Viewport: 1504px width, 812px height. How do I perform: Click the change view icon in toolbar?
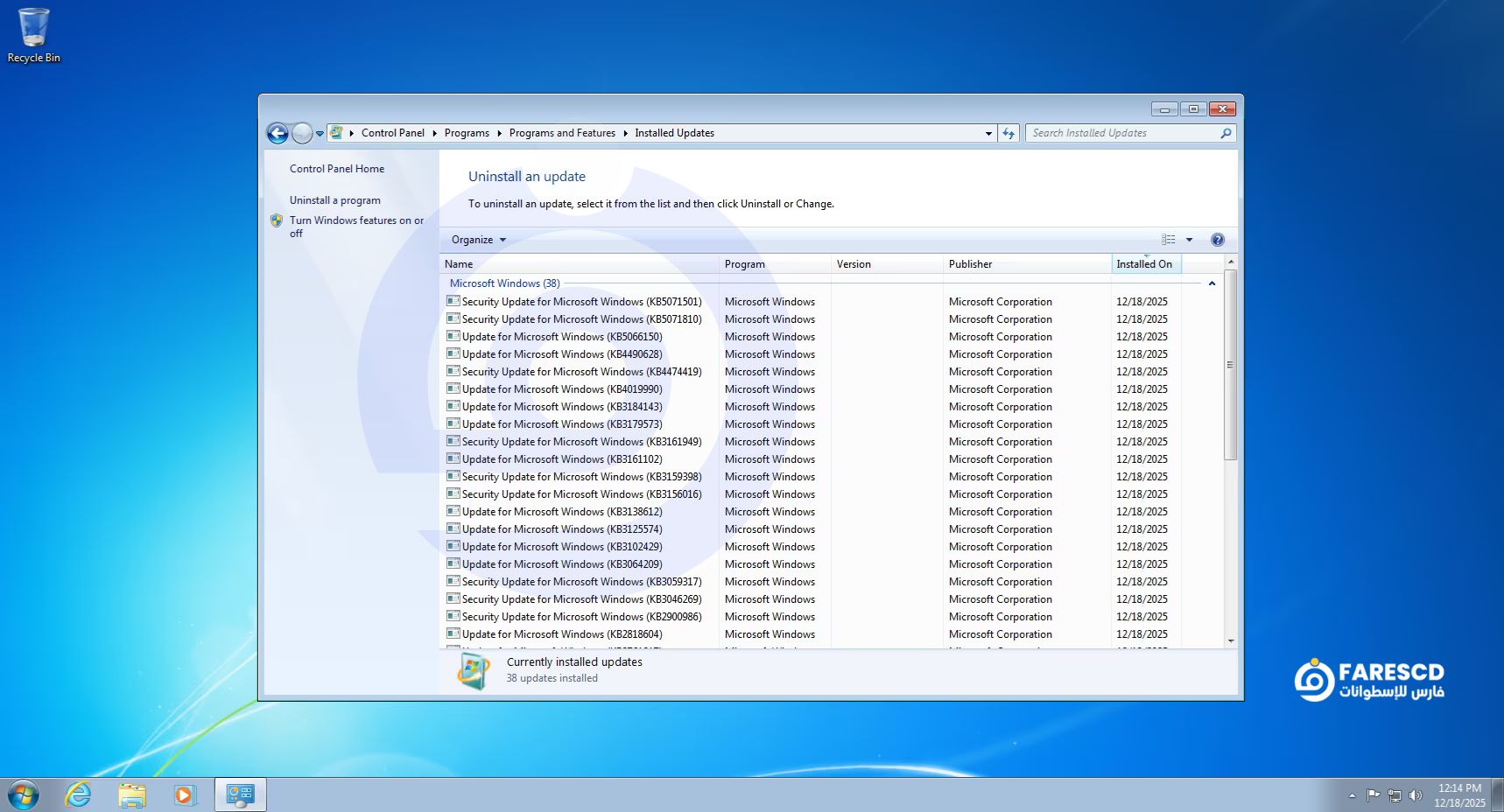coord(1168,240)
